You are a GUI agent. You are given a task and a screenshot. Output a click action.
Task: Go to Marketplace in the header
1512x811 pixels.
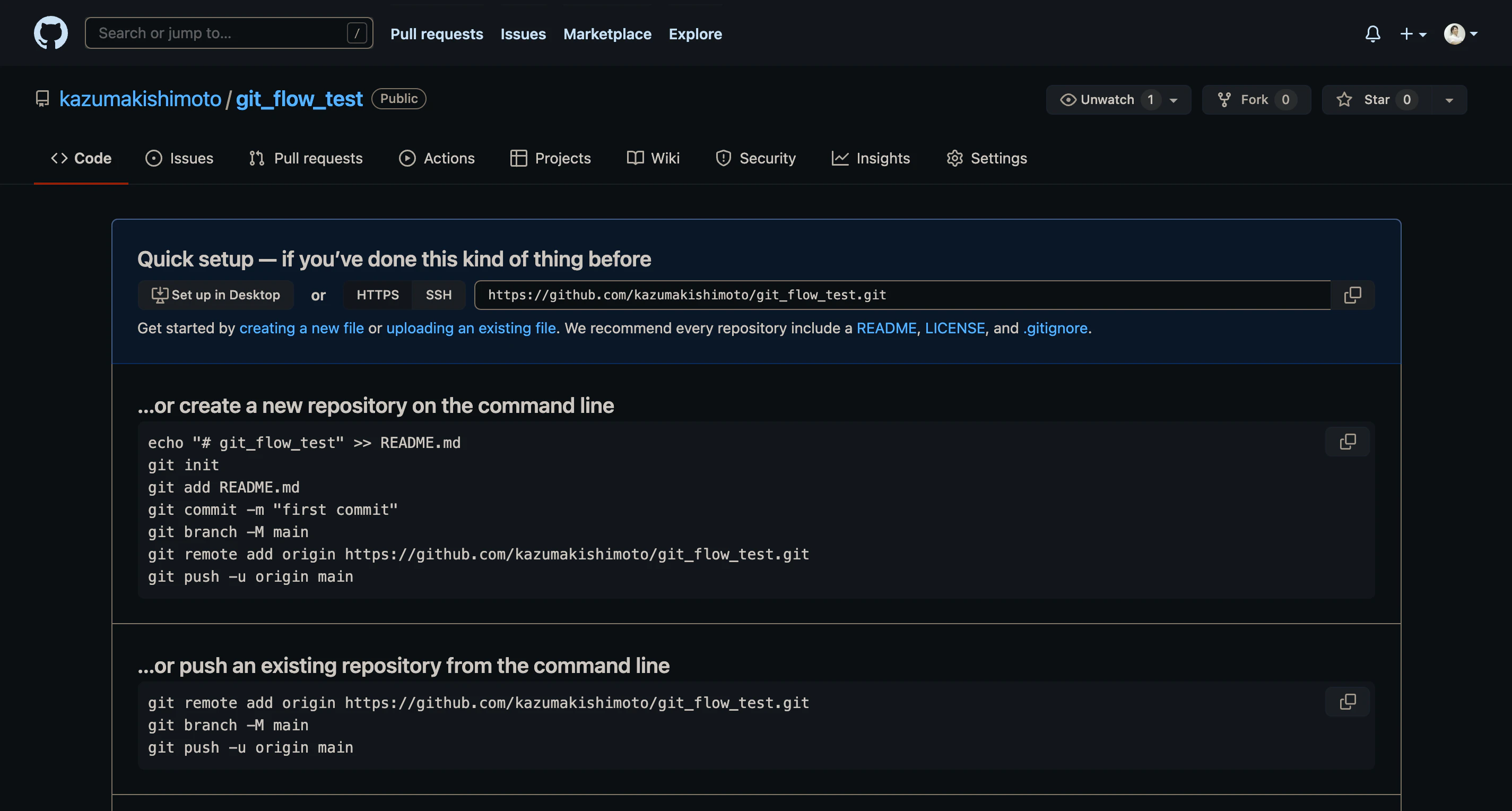pos(607,34)
